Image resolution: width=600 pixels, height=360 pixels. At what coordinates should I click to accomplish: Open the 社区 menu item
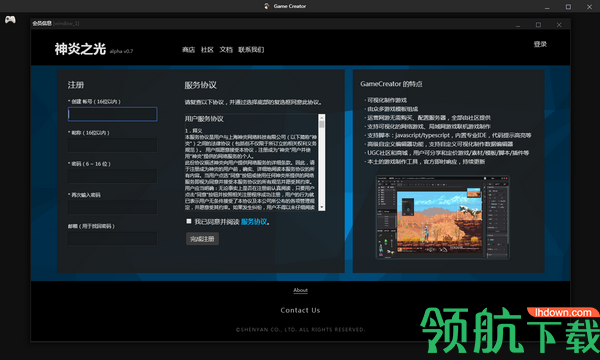(x=207, y=50)
